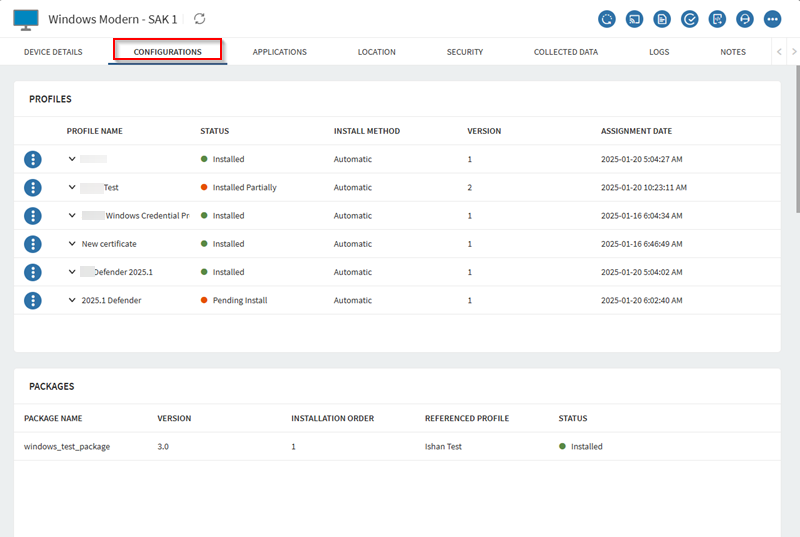
Task: Expand the Windows Credential profile row
Action: pyautogui.click(x=72, y=216)
